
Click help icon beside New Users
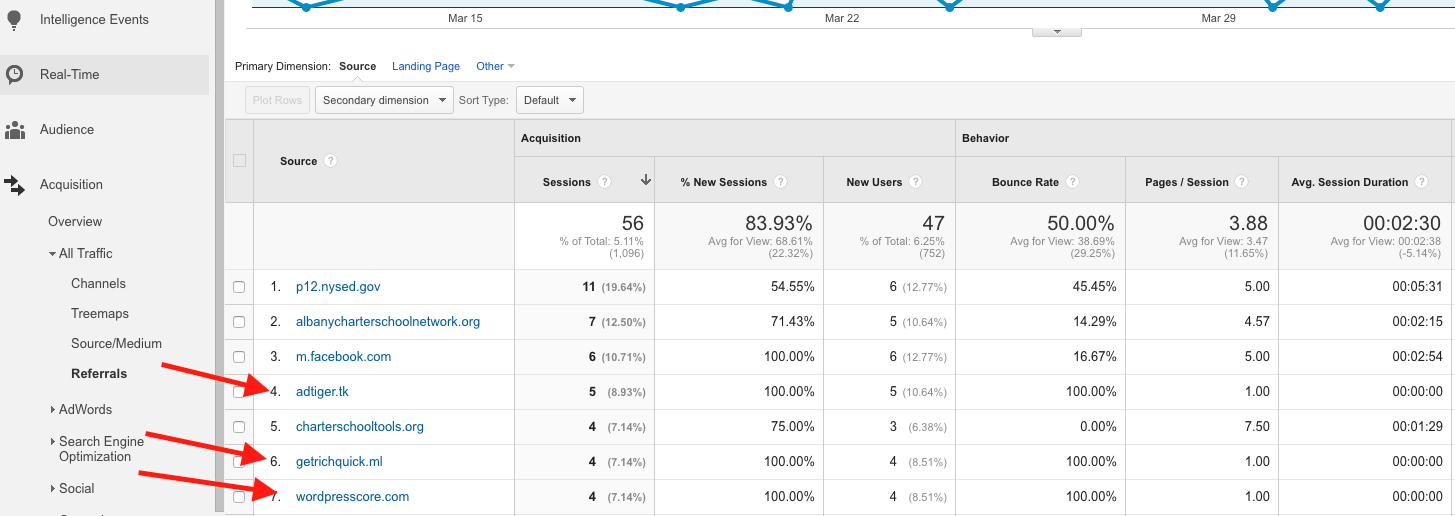(x=915, y=182)
